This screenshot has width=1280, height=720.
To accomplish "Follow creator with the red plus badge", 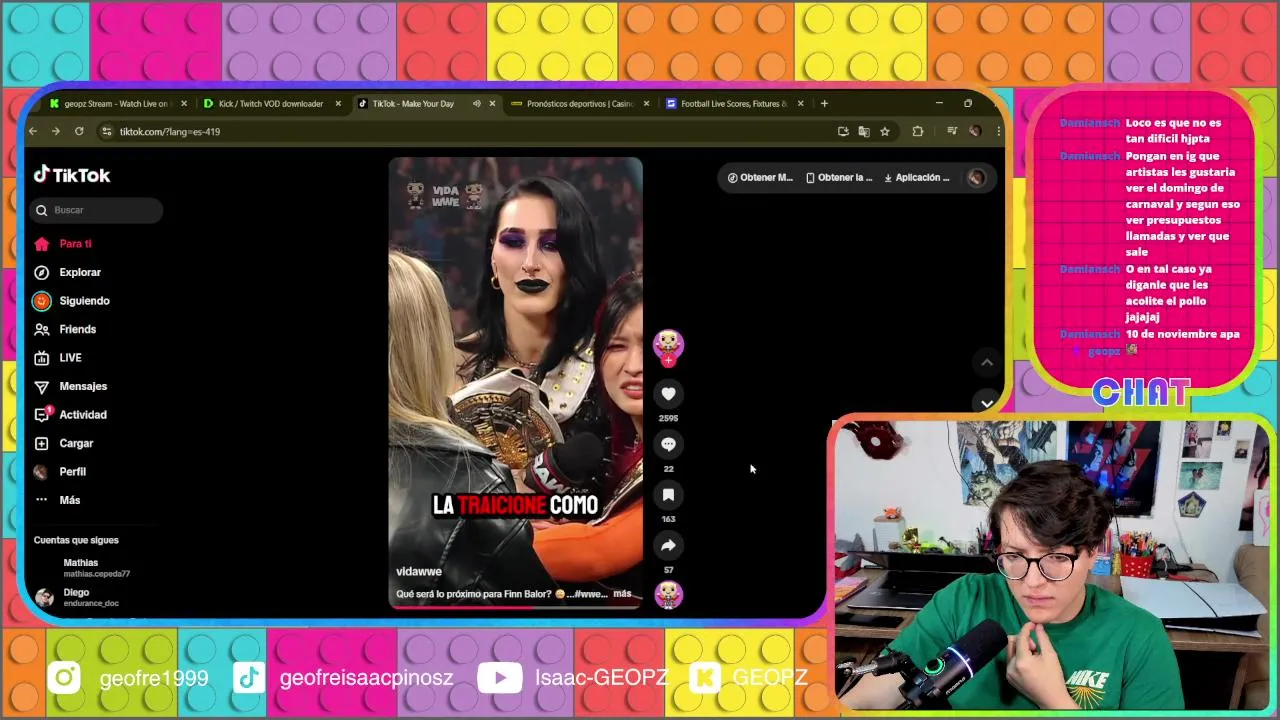I will pyautogui.click(x=668, y=361).
